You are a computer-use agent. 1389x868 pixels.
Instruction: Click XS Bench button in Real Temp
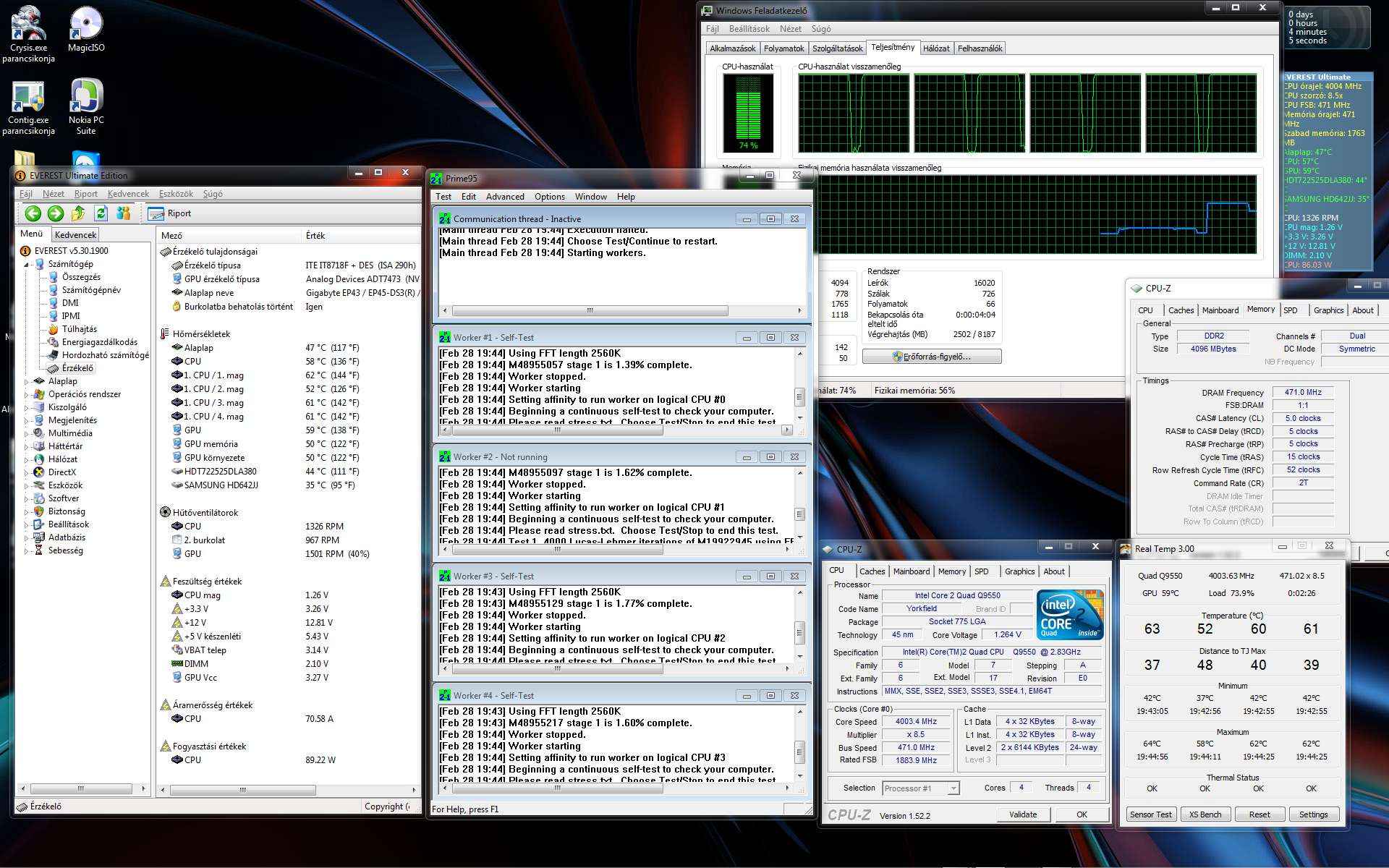[1205, 814]
